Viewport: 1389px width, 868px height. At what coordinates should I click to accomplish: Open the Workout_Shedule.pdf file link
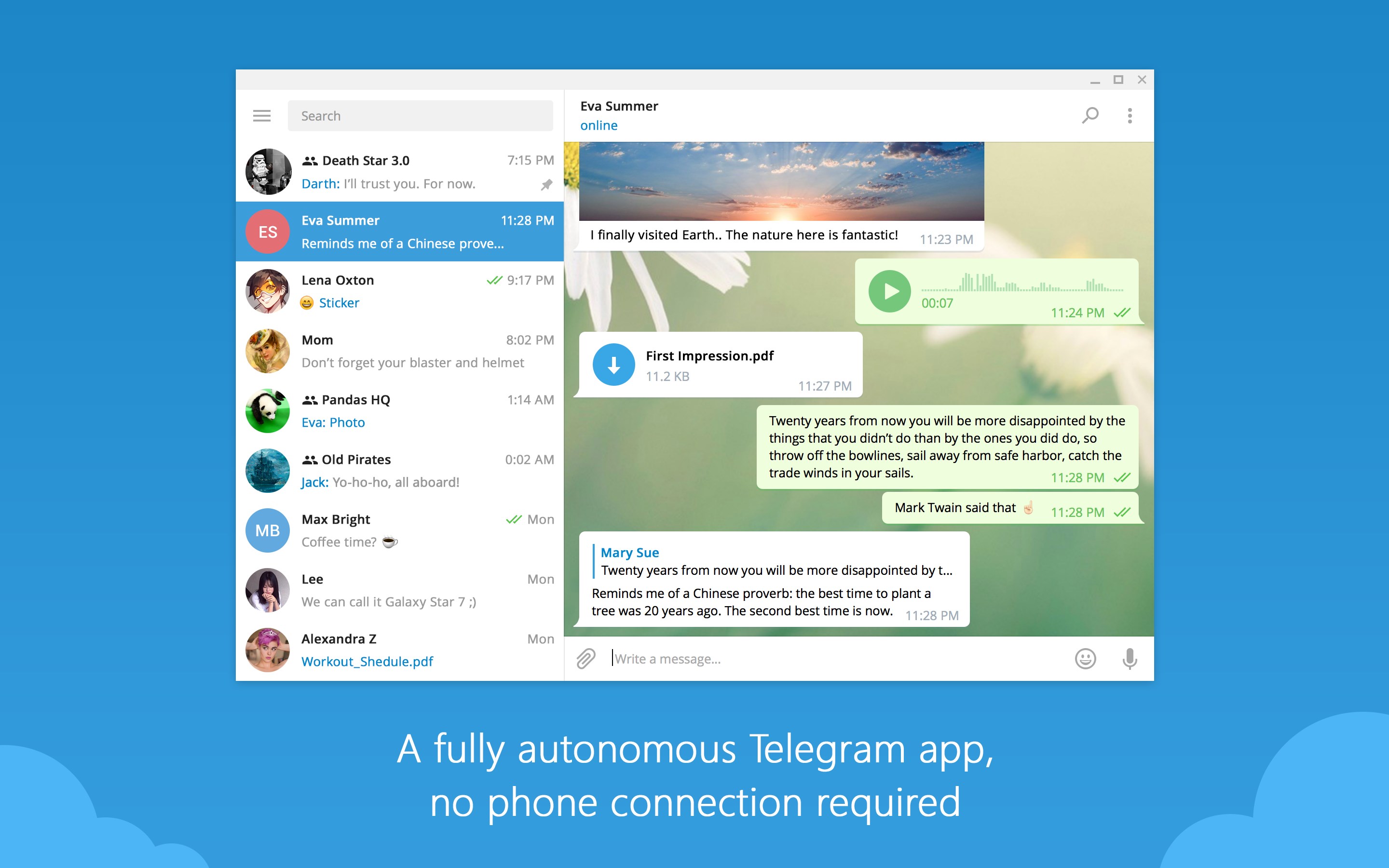click(x=366, y=660)
